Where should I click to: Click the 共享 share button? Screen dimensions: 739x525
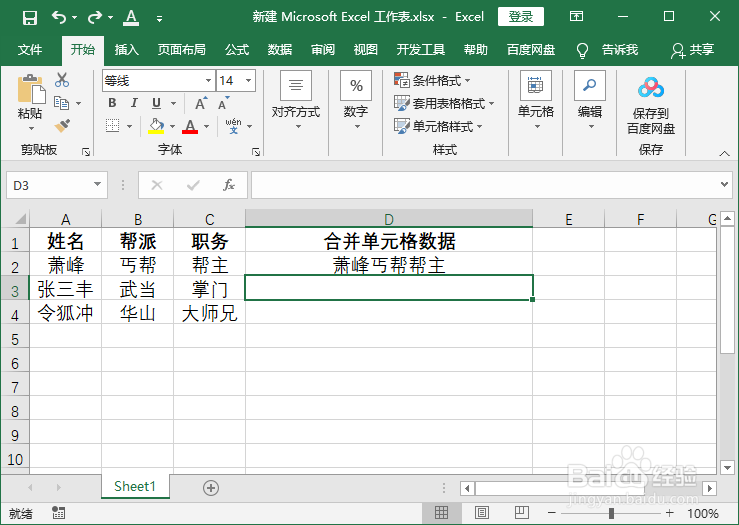tap(692, 49)
